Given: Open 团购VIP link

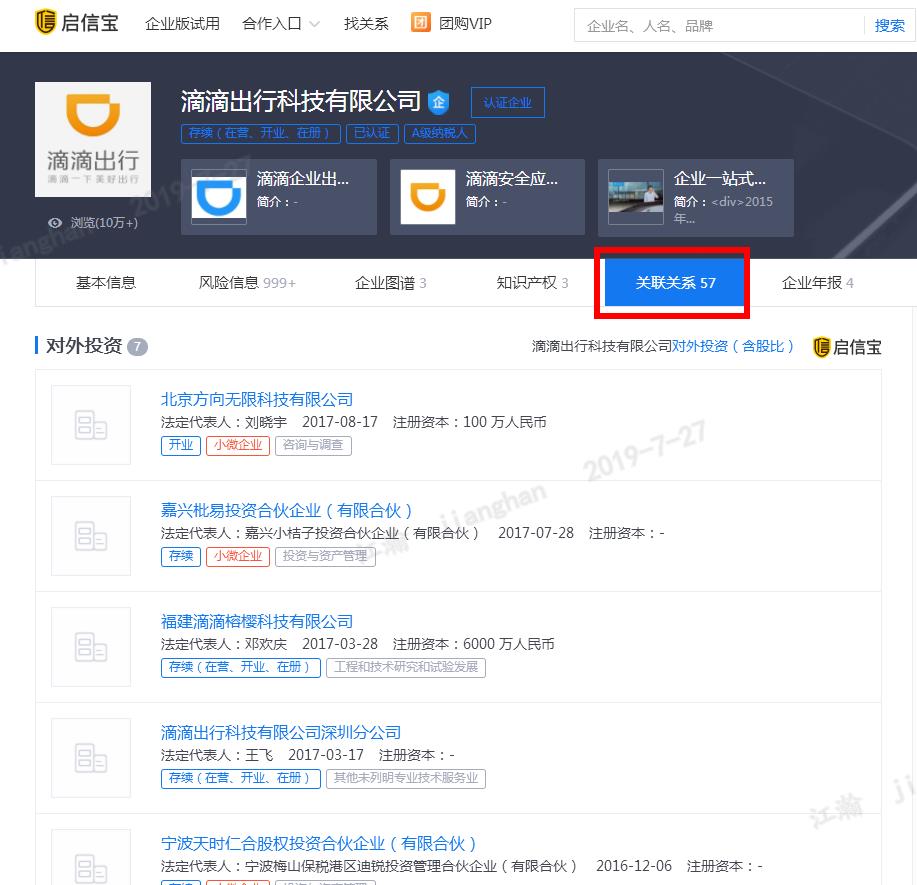Looking at the screenshot, I should tap(465, 24).
